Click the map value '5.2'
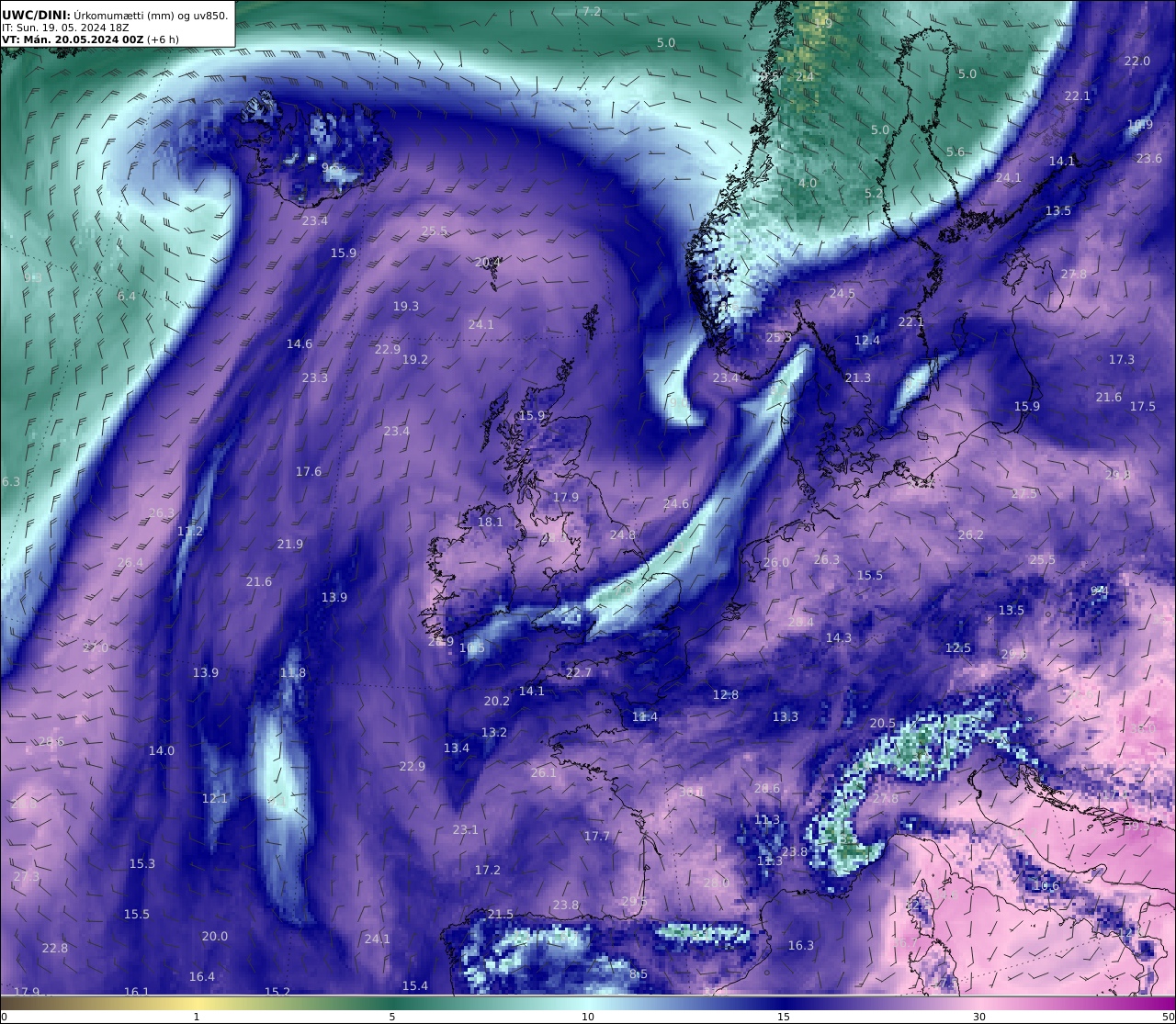Viewport: 1176px width, 1024px height. [x=874, y=194]
